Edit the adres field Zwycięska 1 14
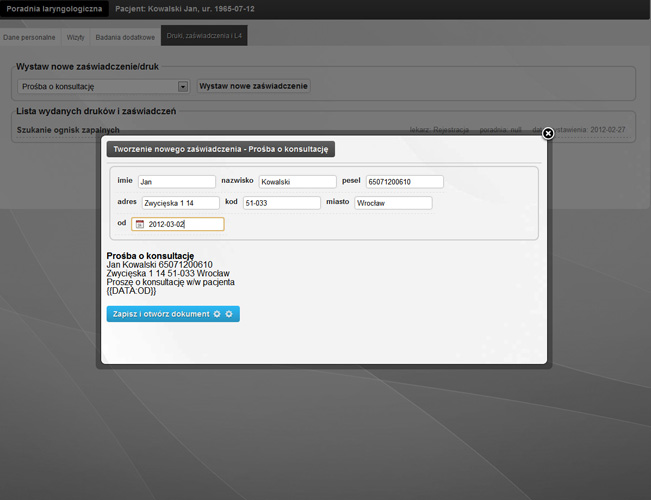The height and width of the screenshot is (500, 651). tap(181, 203)
